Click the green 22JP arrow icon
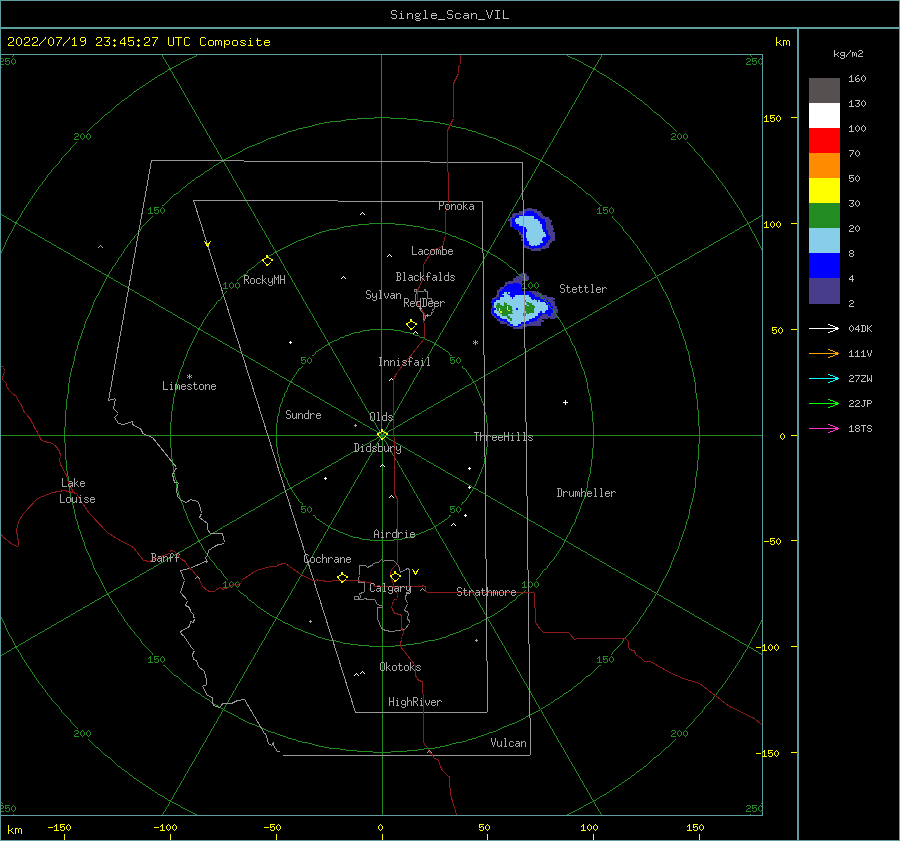900x841 pixels. click(824, 404)
